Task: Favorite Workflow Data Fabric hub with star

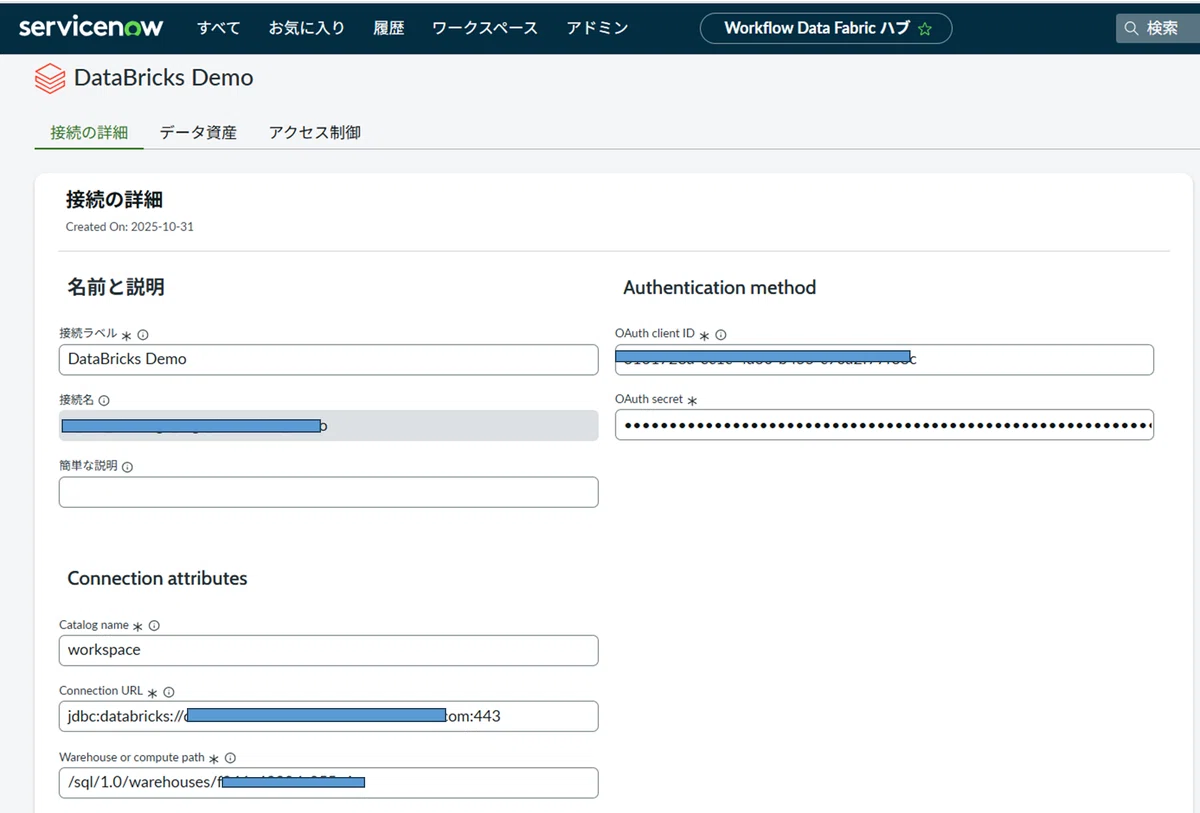Action: tap(925, 29)
